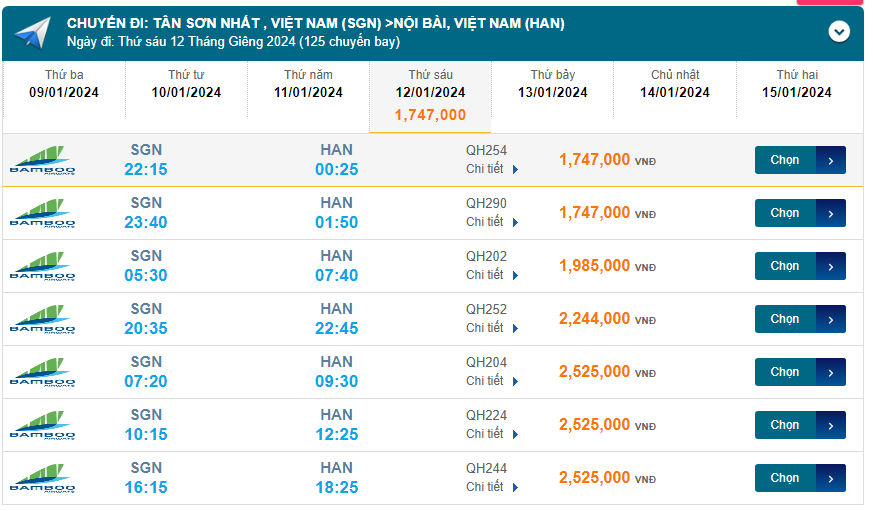Click the paper plane icon in header
873x511 pixels.
[x=32, y=33]
